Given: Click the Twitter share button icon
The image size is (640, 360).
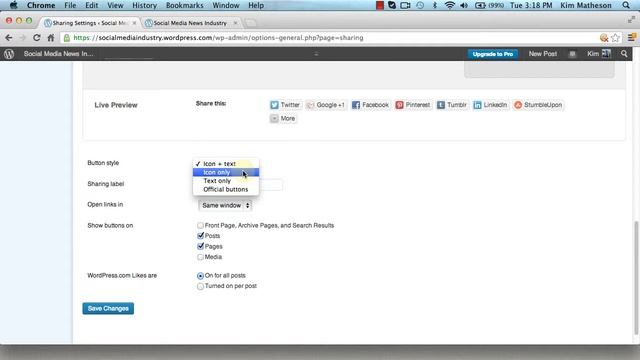Looking at the screenshot, I should tap(274, 105).
